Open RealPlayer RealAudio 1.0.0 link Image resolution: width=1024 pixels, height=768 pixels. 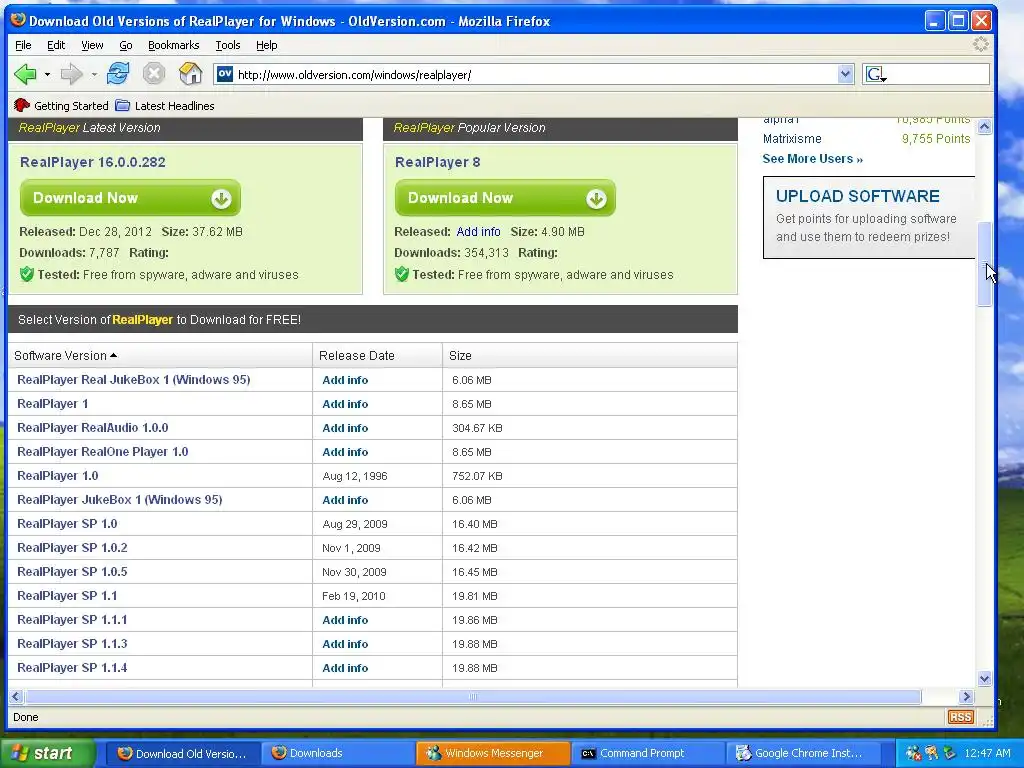pos(92,428)
